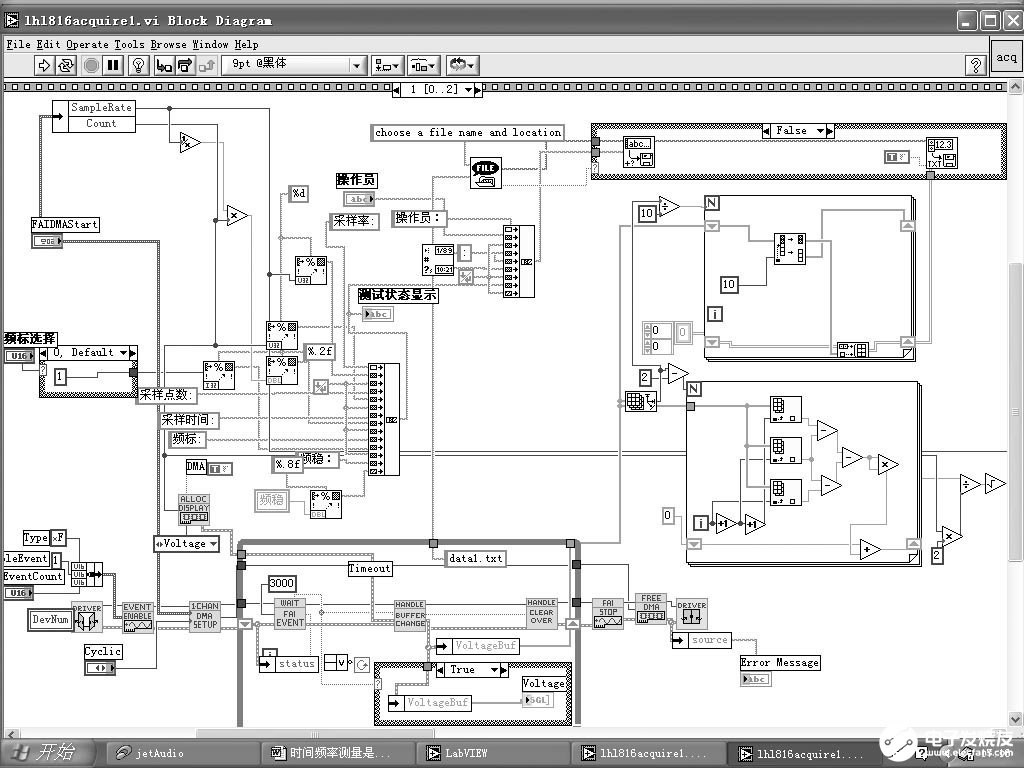Open the File menu
The image size is (1024, 768).
tap(18, 44)
